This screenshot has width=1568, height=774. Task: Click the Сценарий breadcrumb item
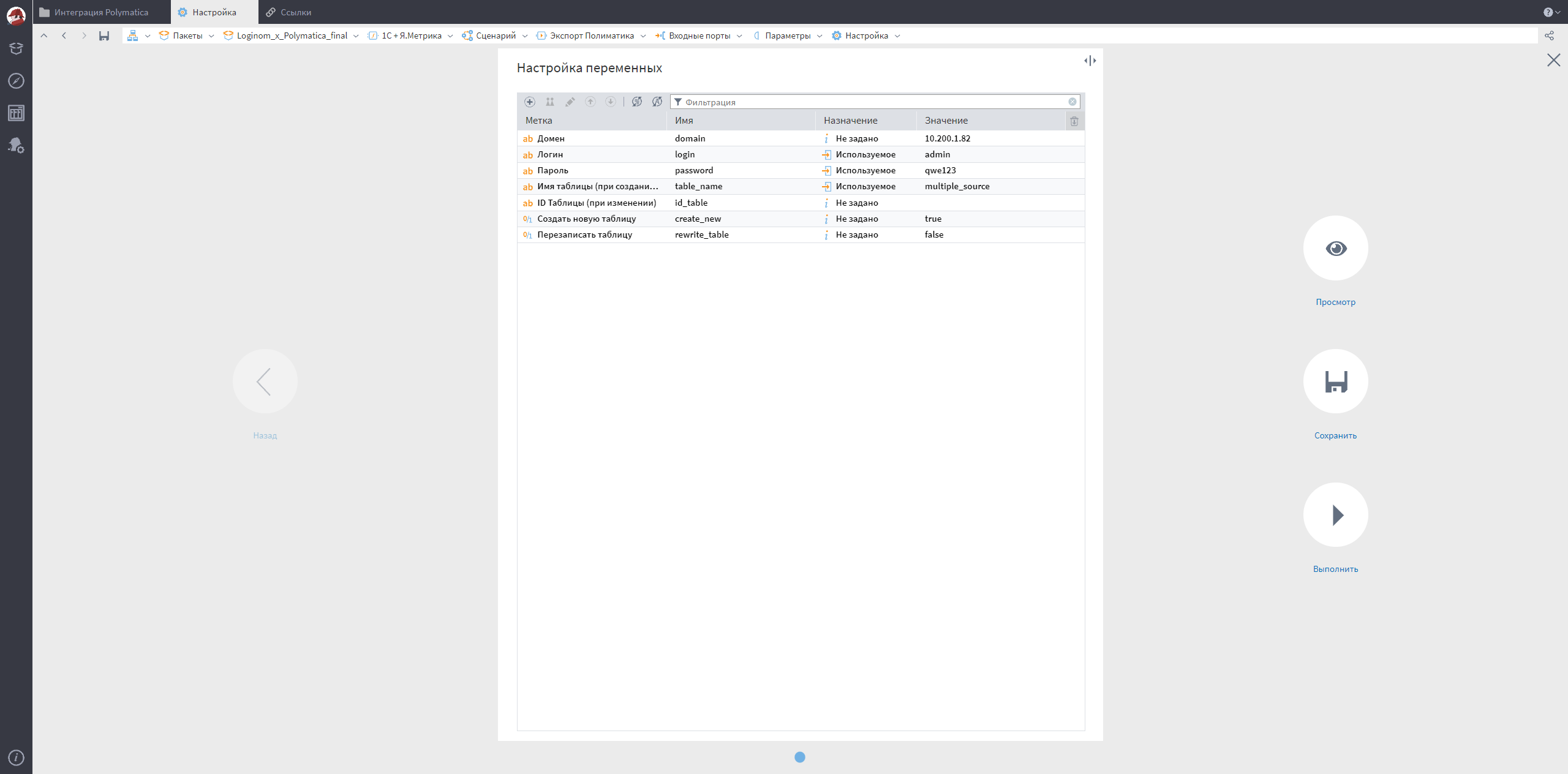489,36
